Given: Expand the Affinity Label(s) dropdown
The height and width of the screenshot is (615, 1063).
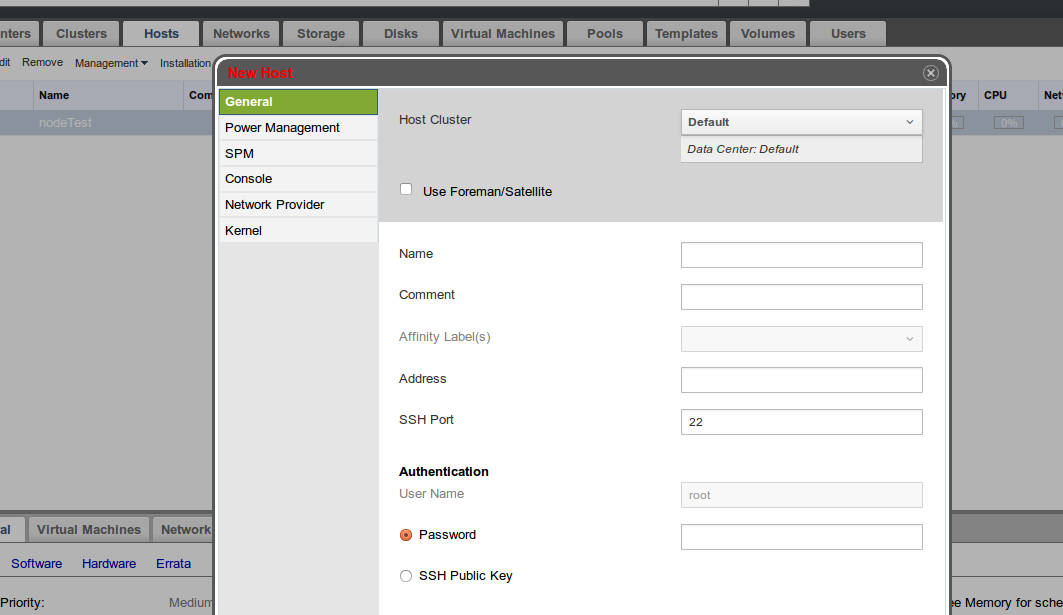Looking at the screenshot, I should coord(801,339).
